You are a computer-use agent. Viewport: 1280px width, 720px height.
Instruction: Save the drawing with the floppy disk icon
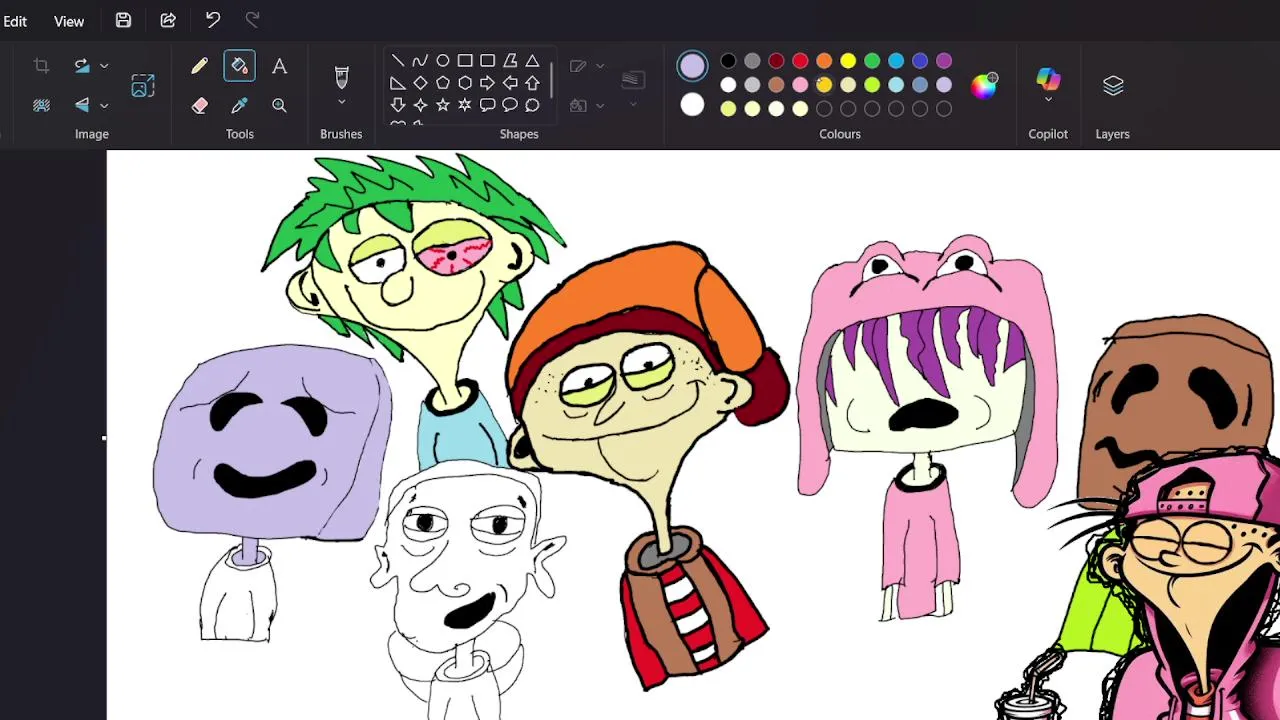point(123,20)
